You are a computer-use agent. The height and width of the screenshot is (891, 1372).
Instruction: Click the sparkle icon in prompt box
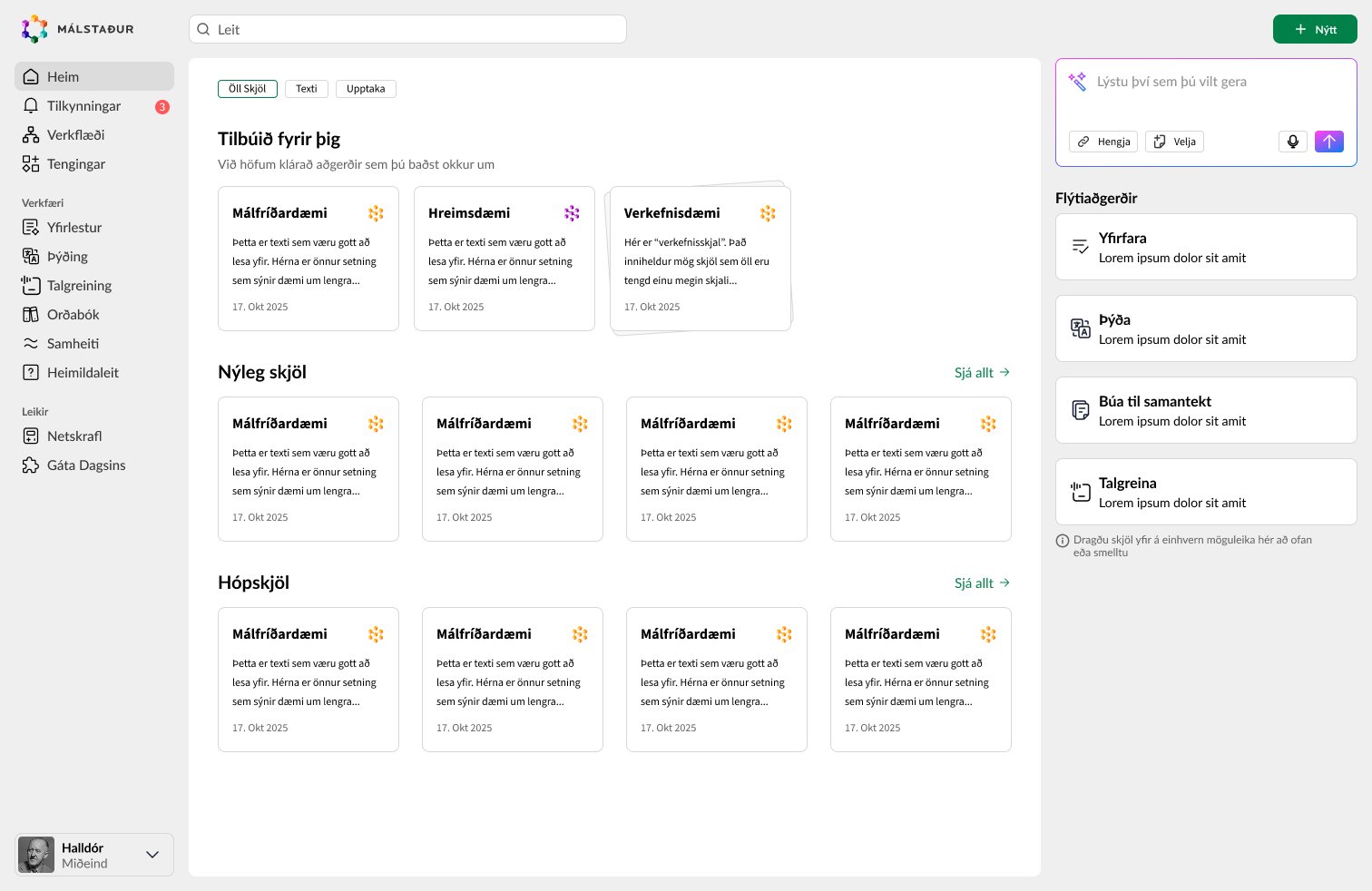1078,82
